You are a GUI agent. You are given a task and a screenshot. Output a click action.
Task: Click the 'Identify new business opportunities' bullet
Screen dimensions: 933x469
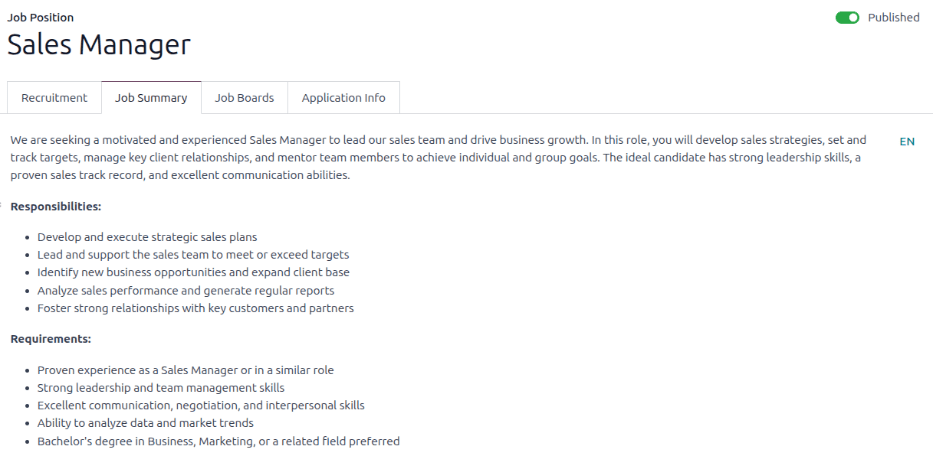coord(193,272)
